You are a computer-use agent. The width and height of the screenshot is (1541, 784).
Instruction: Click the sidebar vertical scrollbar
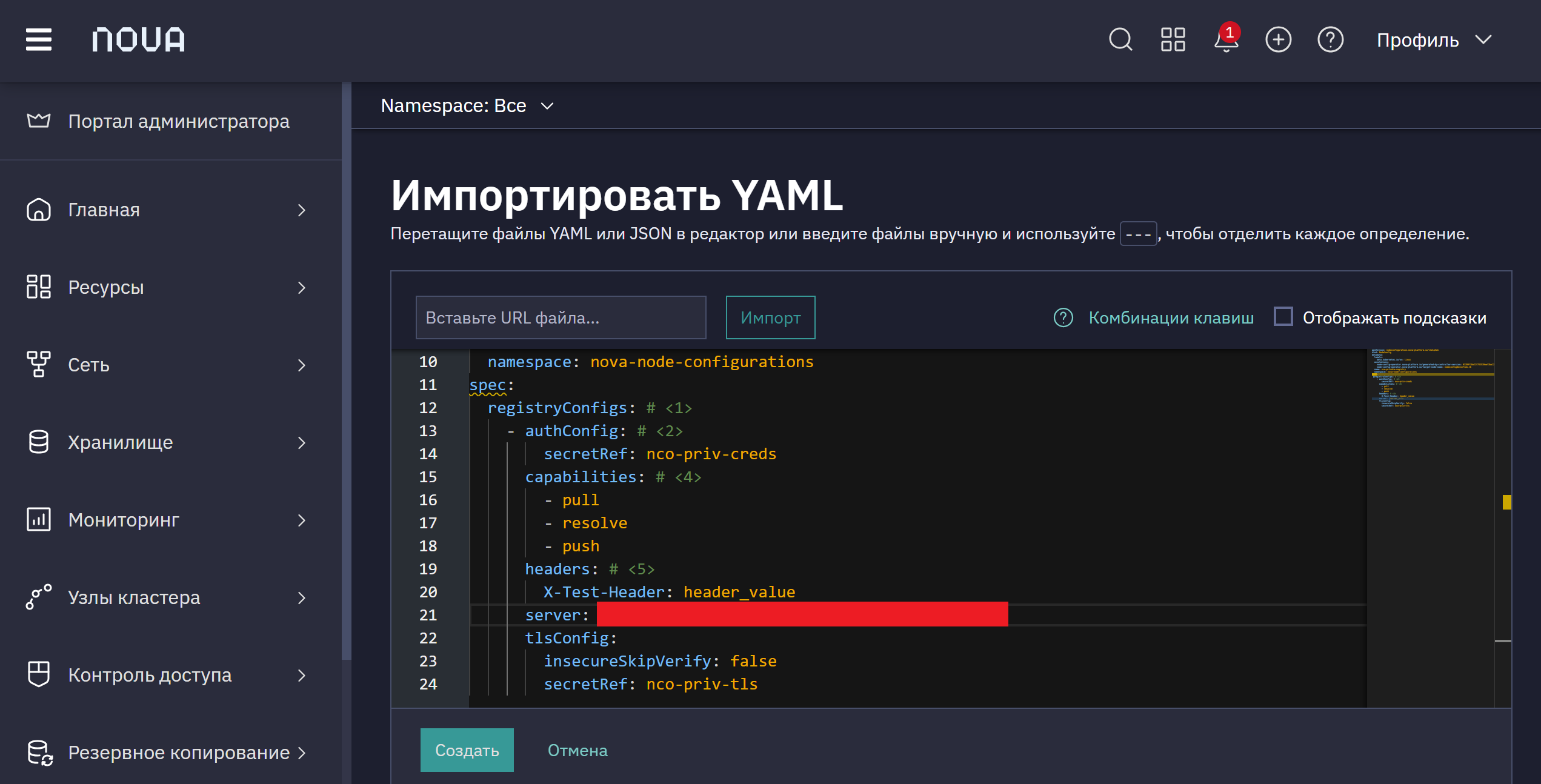[x=347, y=371]
